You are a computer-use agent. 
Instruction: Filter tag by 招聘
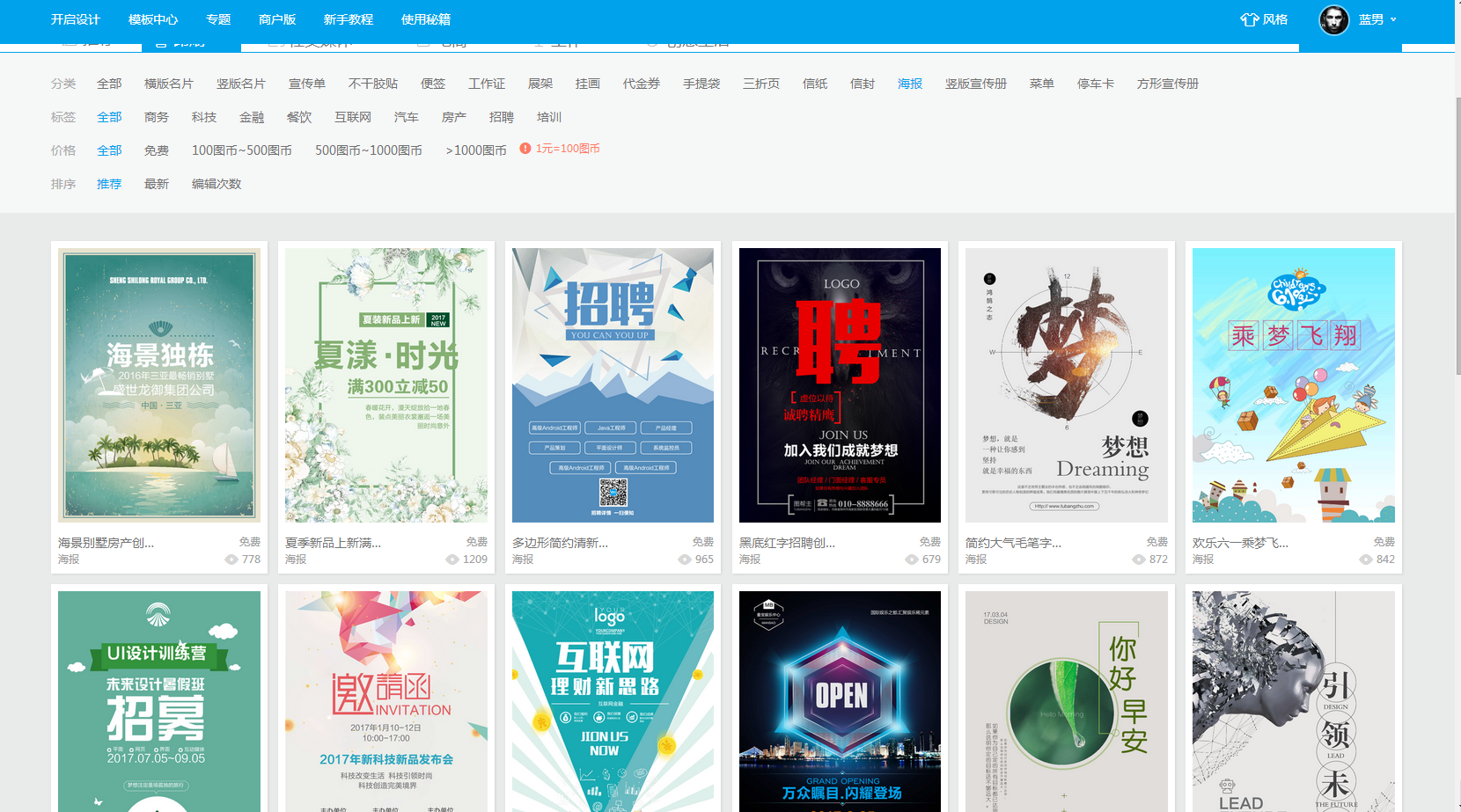click(502, 117)
